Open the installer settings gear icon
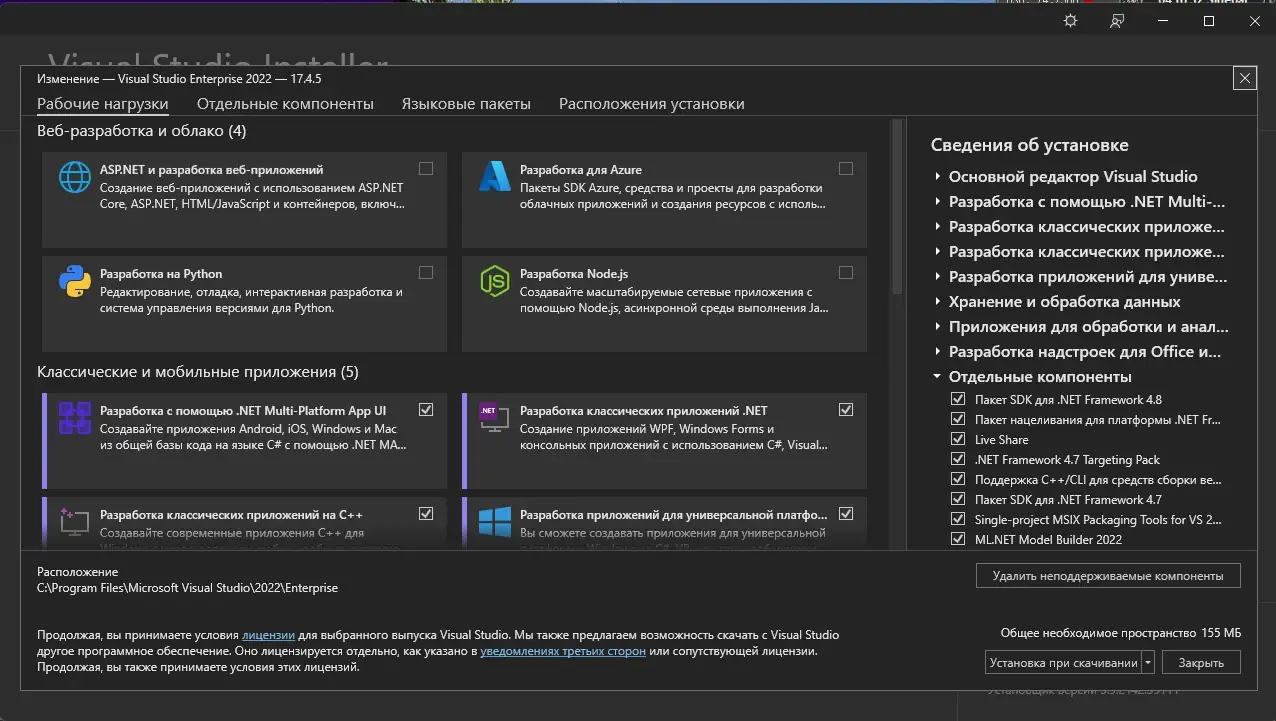This screenshot has width=1276, height=721. click(x=1069, y=20)
